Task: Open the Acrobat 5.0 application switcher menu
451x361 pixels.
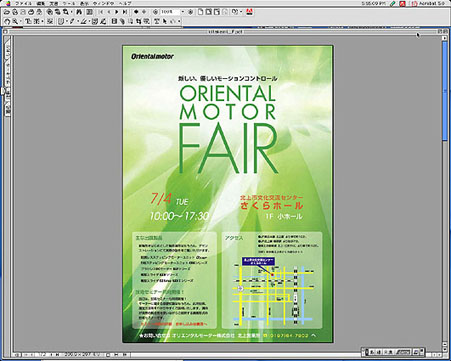Action: click(429, 3)
